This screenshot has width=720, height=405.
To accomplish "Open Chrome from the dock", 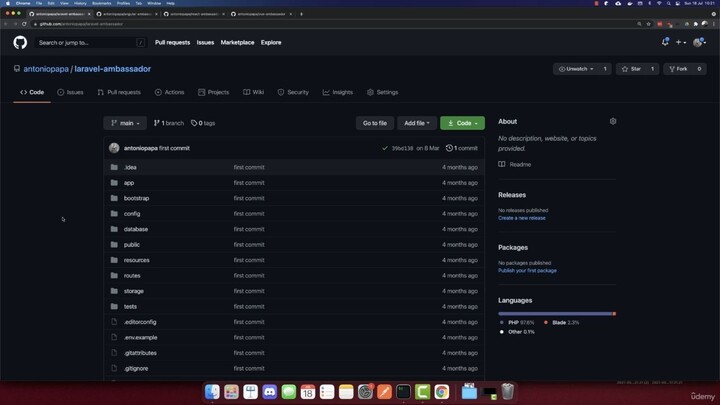I will [x=441, y=392].
